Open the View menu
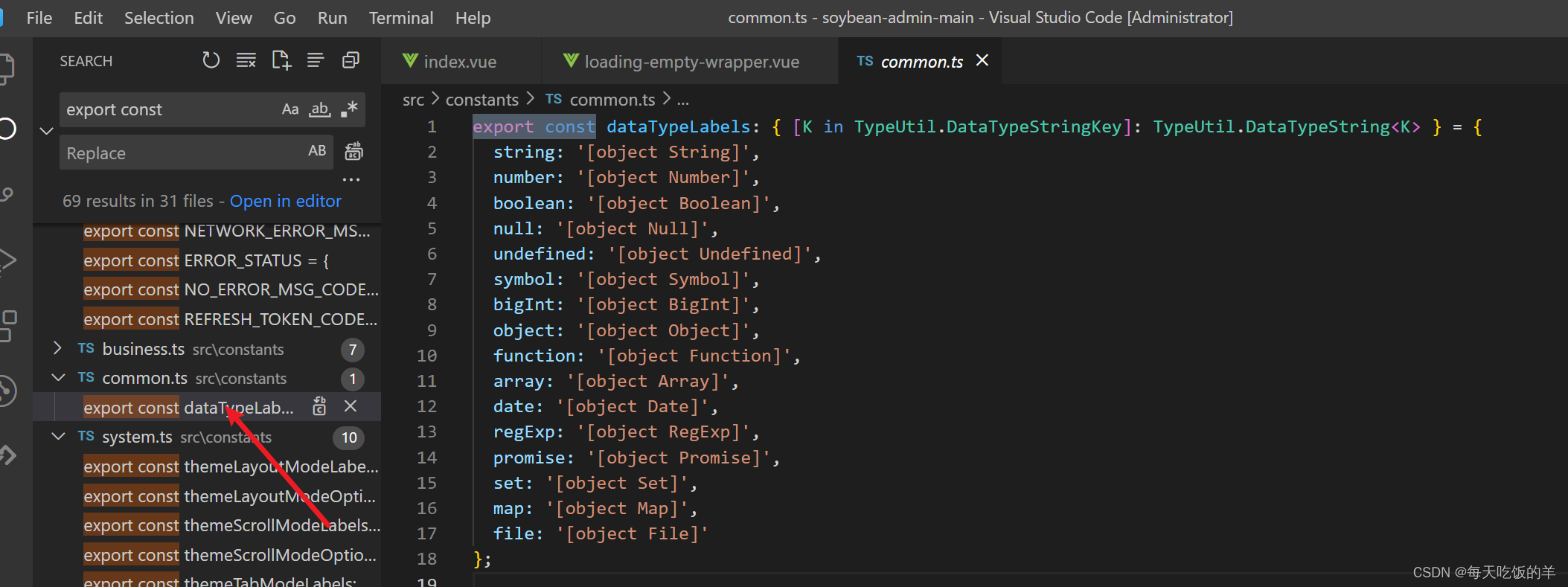This screenshot has width=1568, height=587. click(234, 18)
